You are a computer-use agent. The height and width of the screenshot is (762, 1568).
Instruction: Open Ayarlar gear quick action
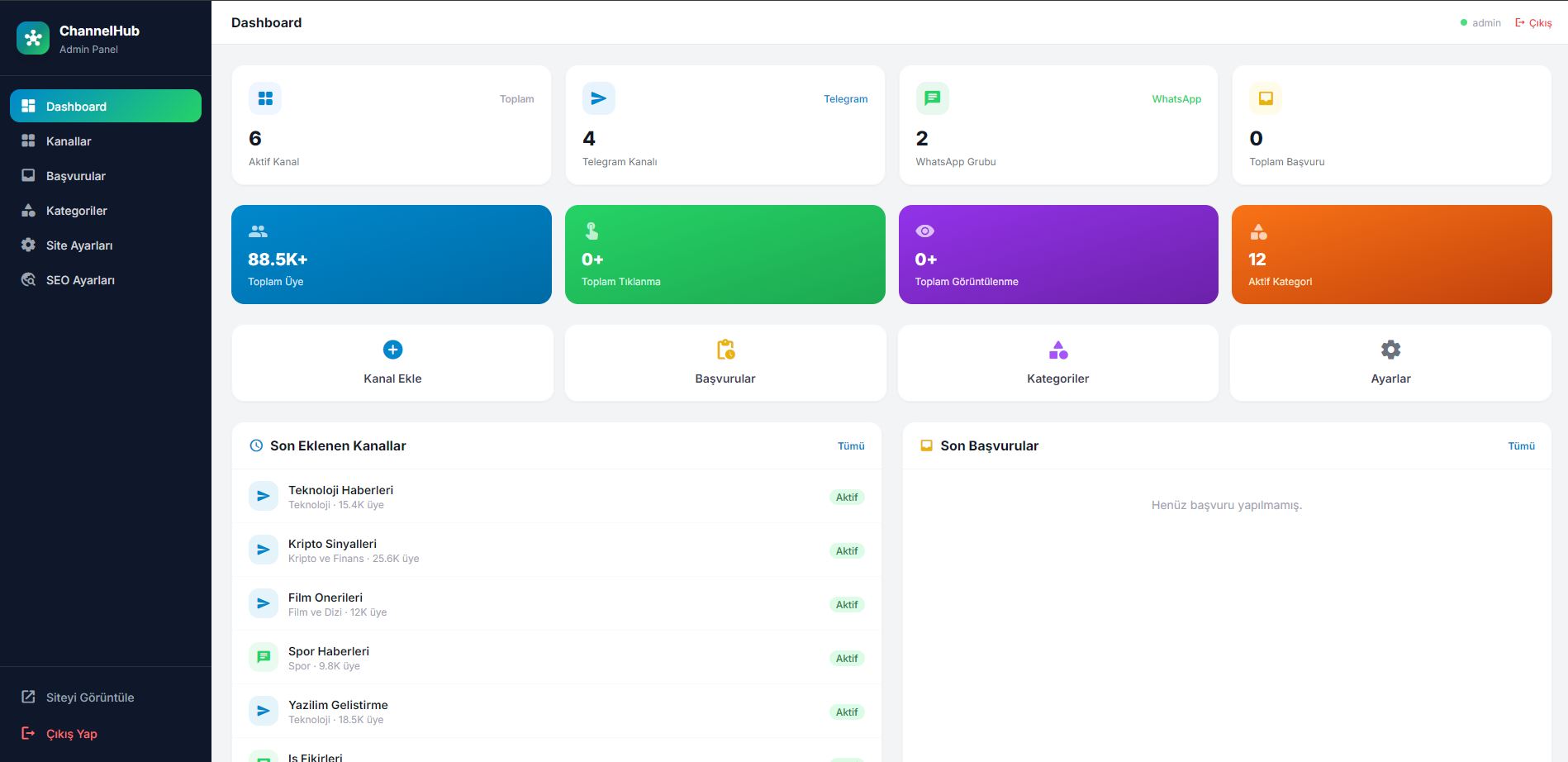click(1391, 363)
